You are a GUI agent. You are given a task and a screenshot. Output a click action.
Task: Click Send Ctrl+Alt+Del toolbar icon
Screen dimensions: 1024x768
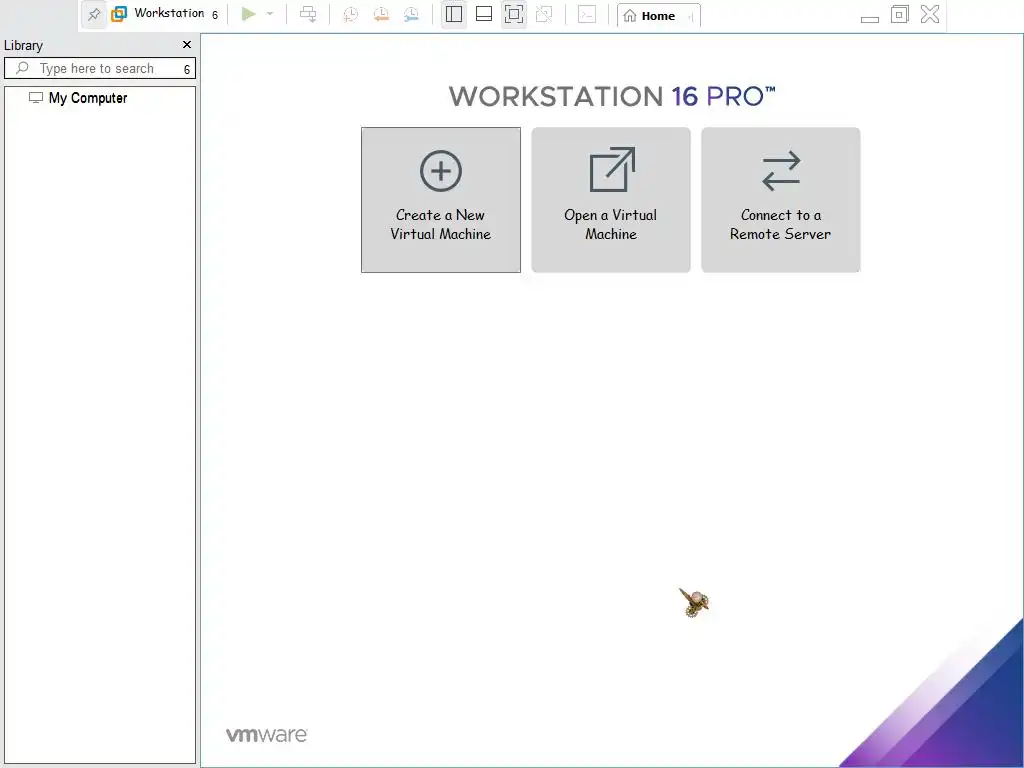click(x=308, y=14)
